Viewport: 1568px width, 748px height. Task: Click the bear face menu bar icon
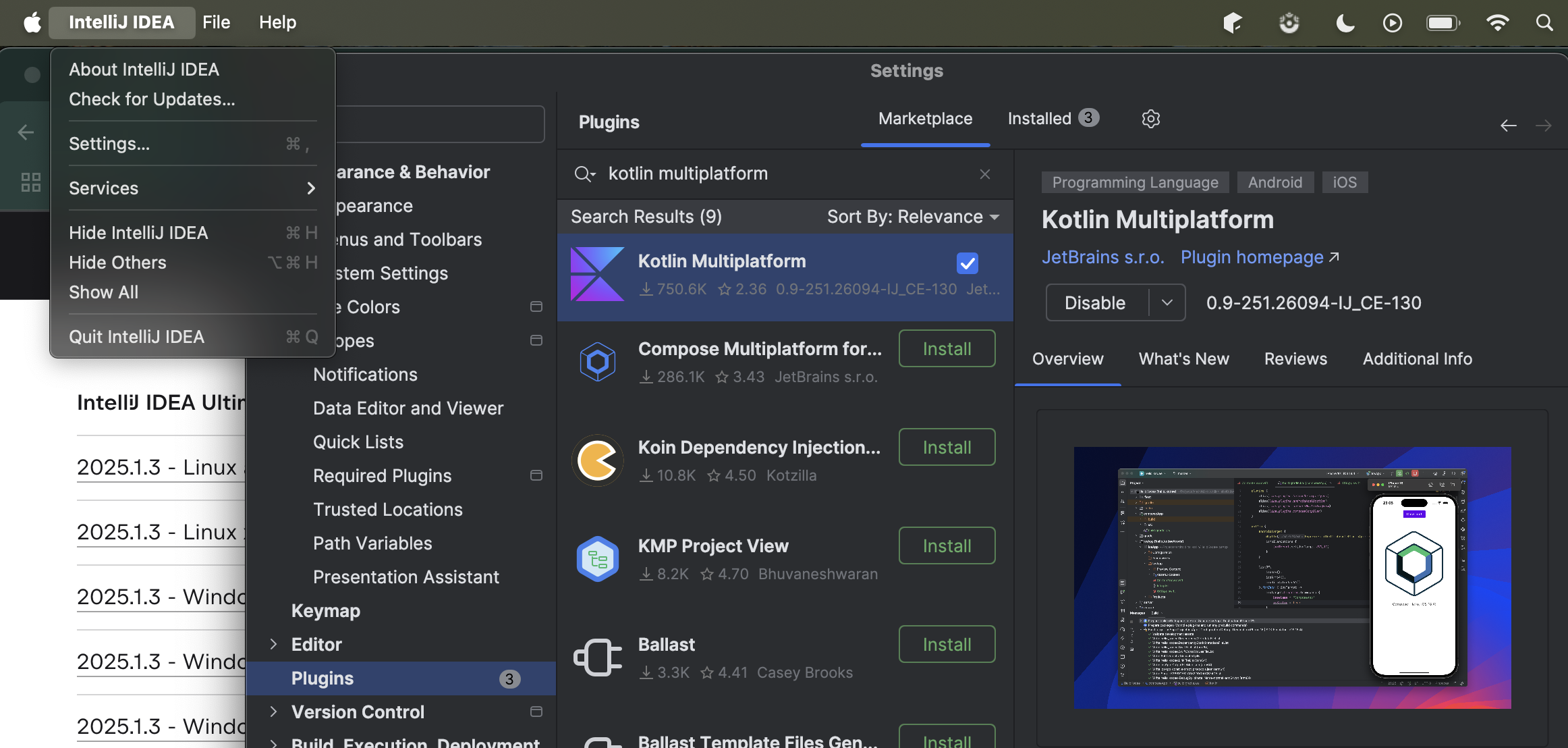click(1289, 23)
